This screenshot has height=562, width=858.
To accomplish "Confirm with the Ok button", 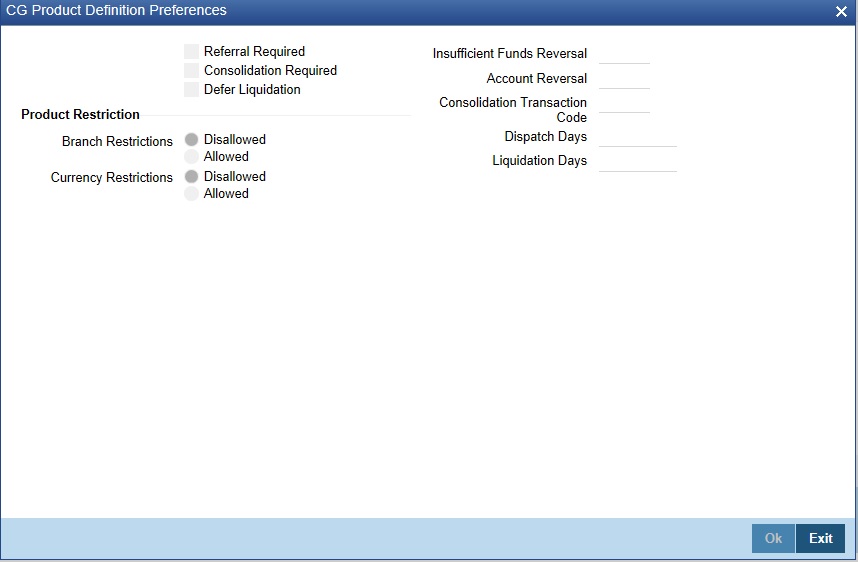I will click(773, 538).
